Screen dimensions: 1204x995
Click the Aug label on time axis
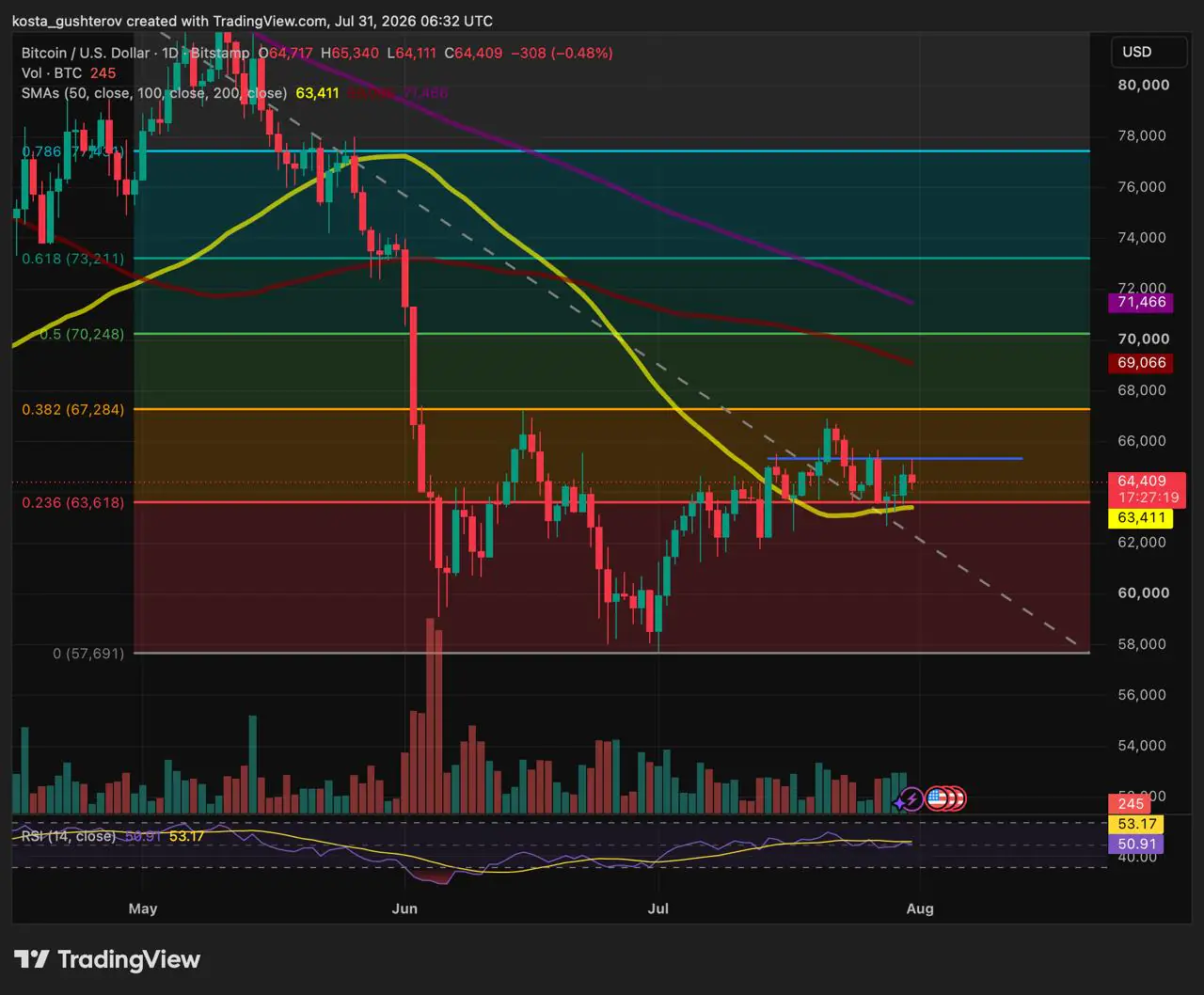[920, 908]
